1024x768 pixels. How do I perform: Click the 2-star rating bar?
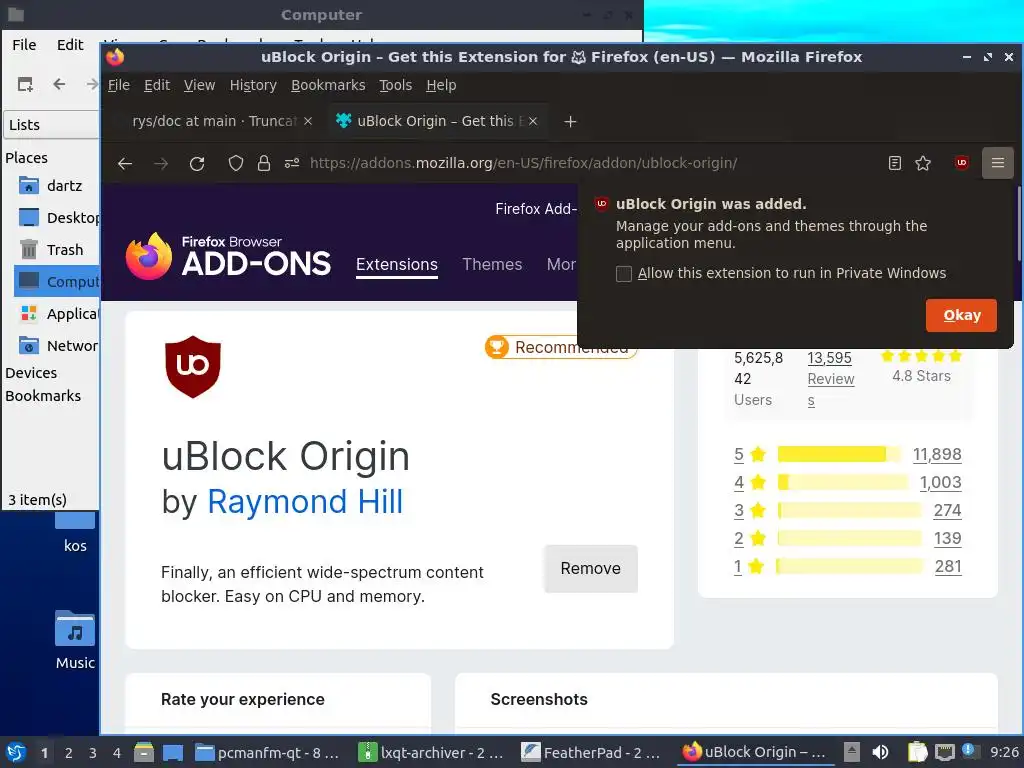(849, 538)
